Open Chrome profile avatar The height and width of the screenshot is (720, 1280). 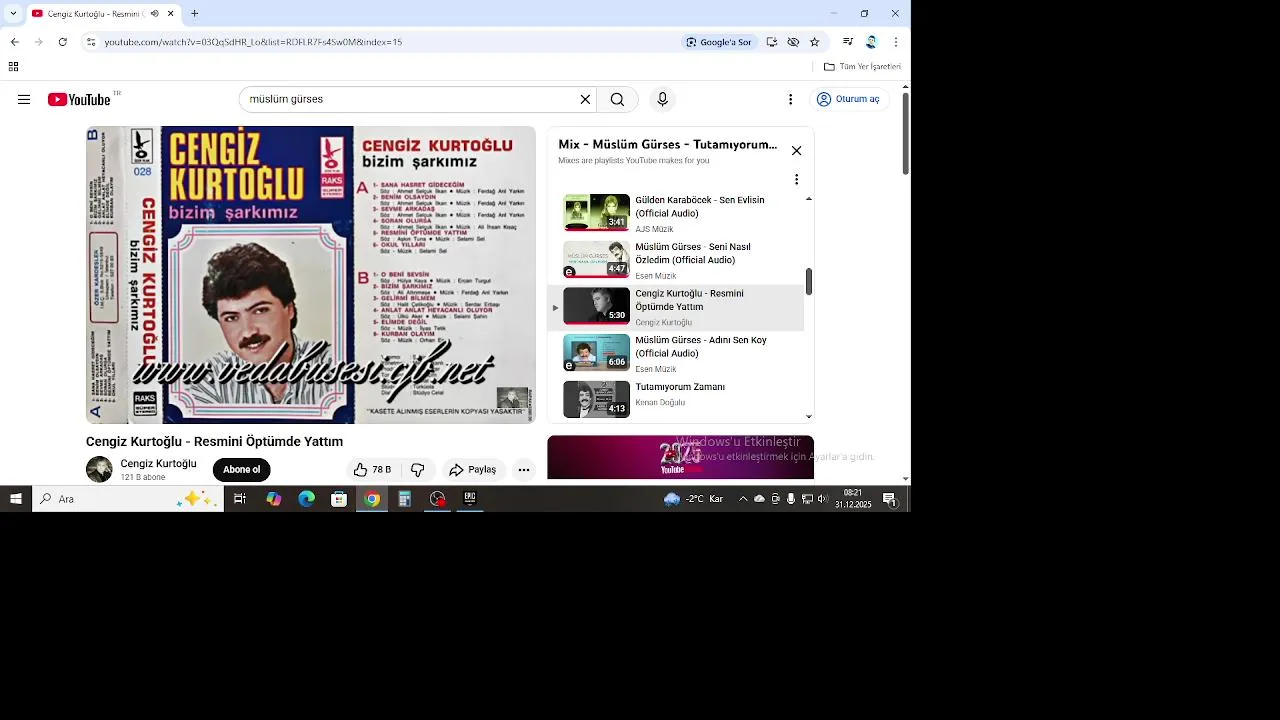point(871,42)
